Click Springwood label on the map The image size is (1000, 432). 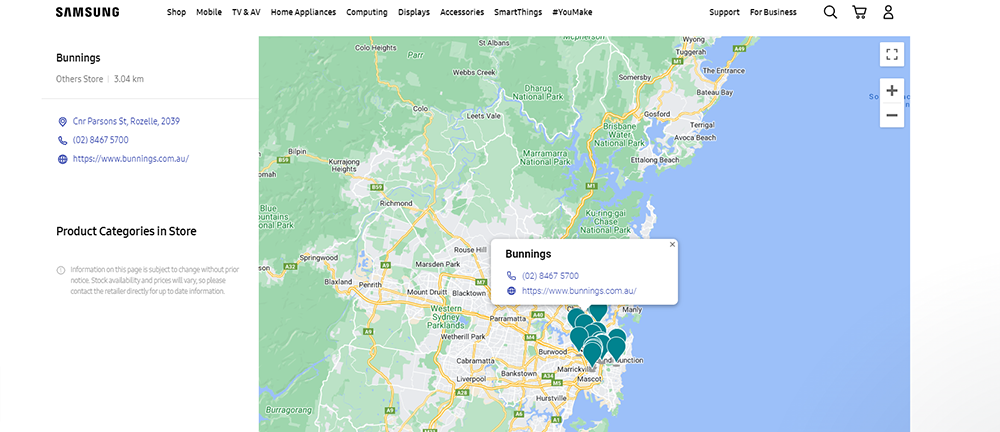coord(318,258)
